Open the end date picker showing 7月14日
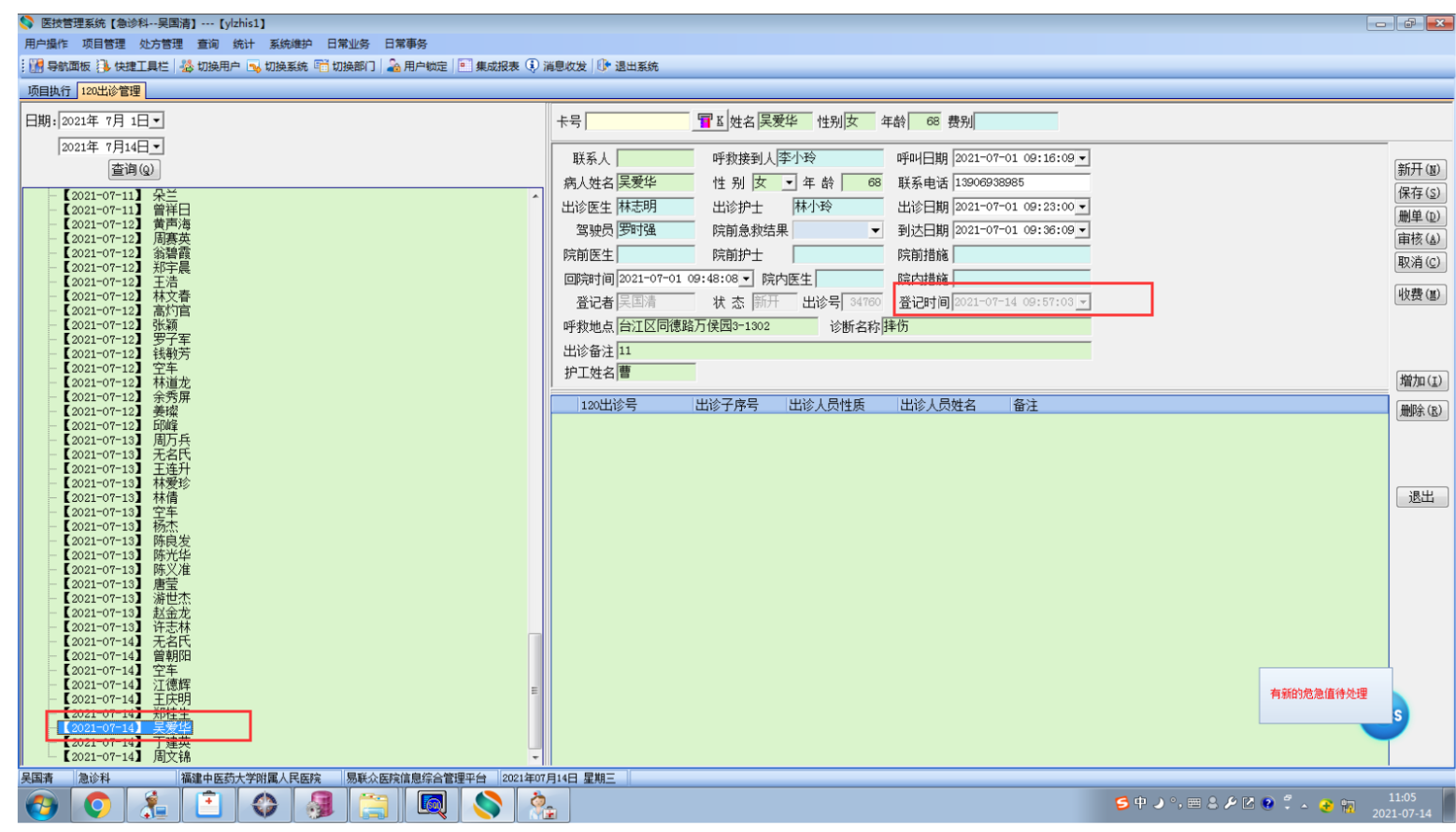The width and height of the screenshot is (1456, 832). tap(157, 147)
